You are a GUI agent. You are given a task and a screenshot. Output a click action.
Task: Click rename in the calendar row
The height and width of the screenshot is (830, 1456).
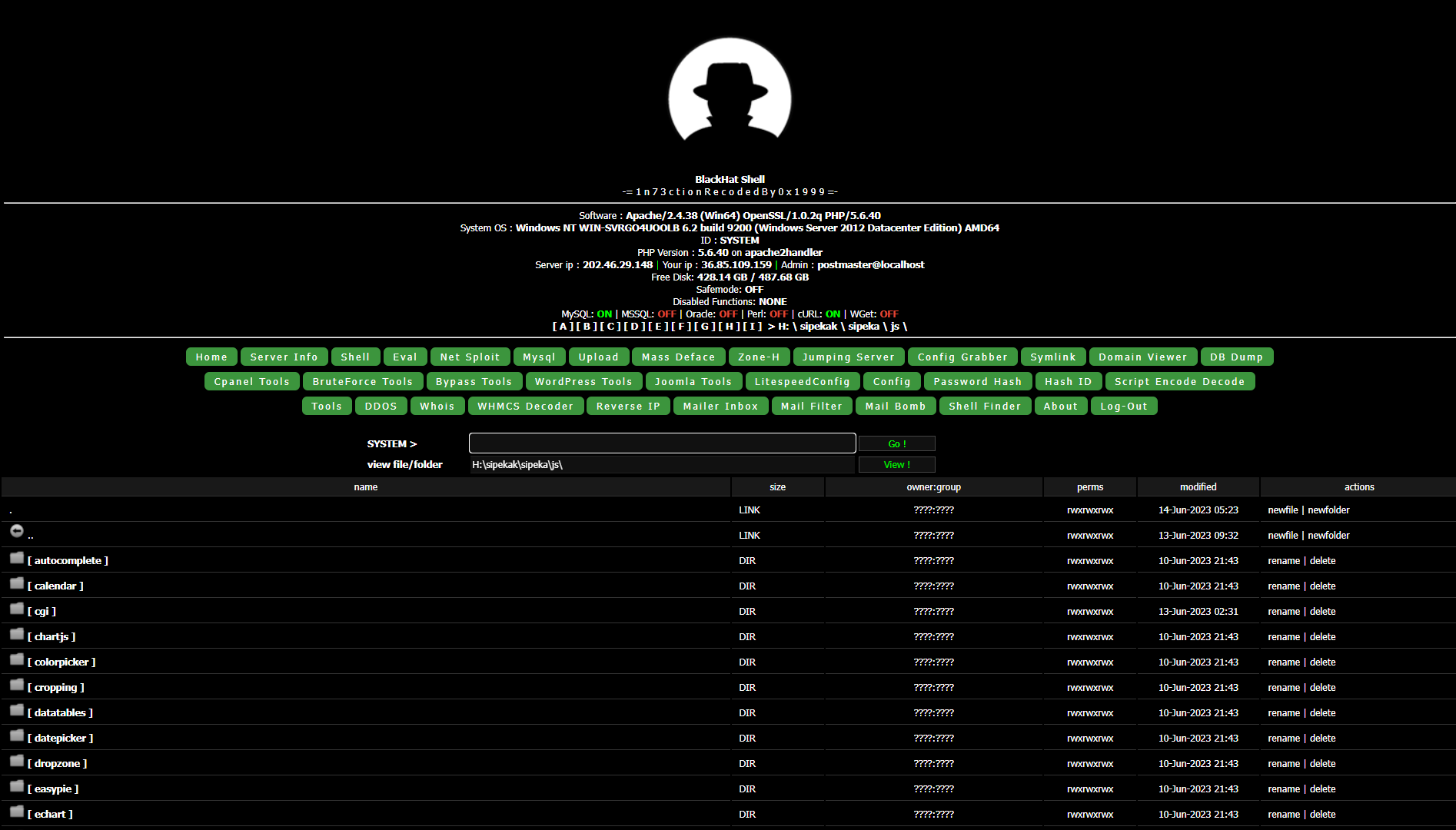tap(1284, 586)
